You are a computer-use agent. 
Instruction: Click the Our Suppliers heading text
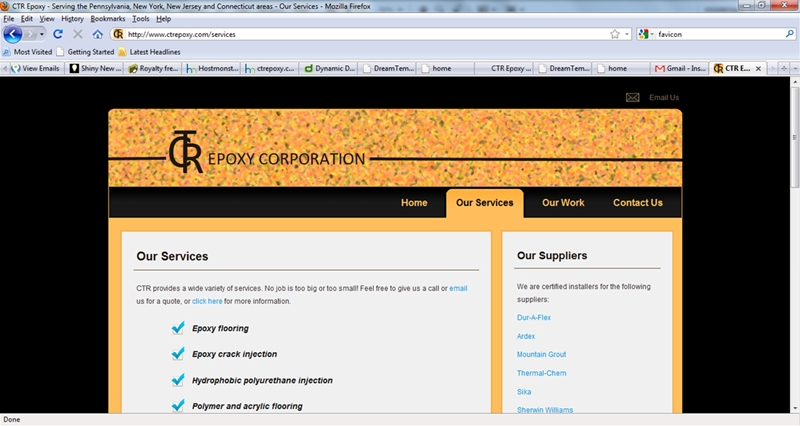(552, 256)
